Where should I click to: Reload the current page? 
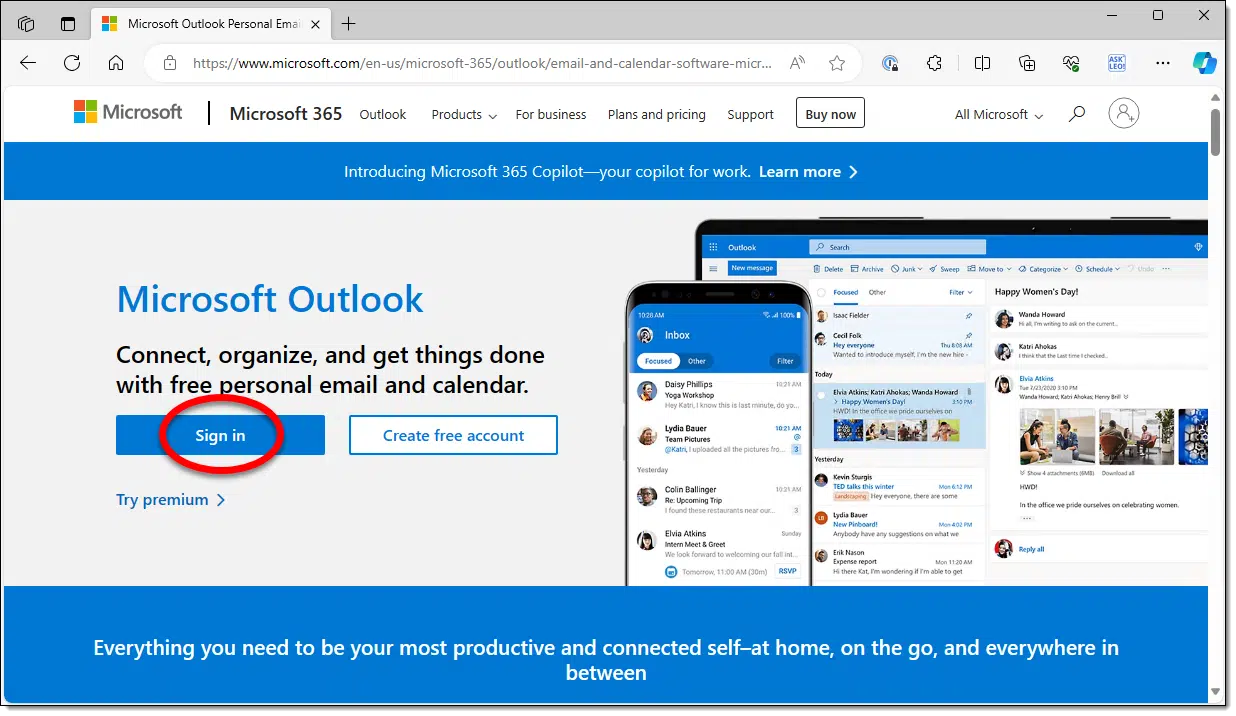[x=72, y=63]
